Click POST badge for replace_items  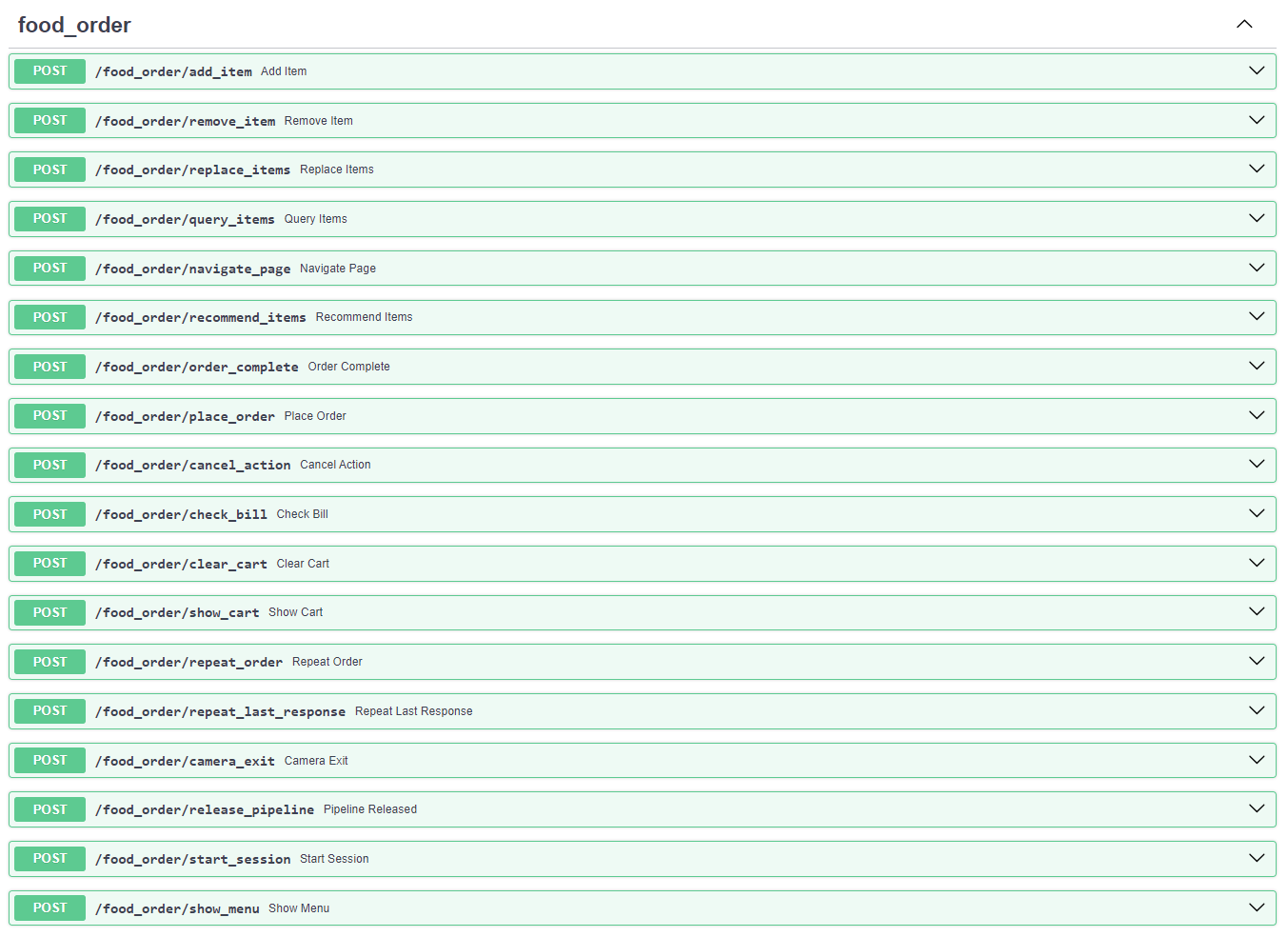(50, 169)
